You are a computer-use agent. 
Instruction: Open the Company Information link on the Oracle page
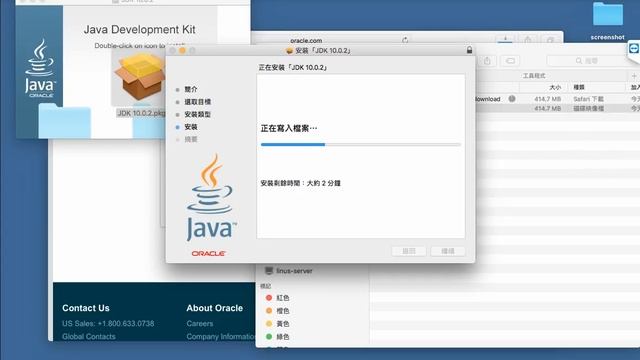(220, 336)
